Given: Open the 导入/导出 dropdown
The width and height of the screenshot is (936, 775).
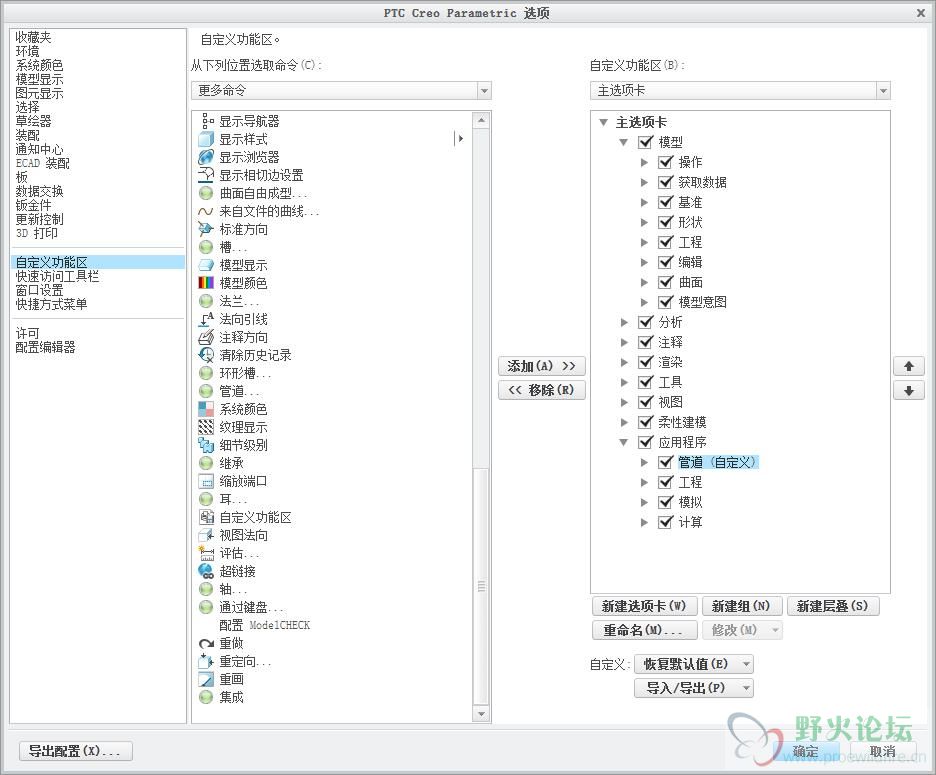Looking at the screenshot, I should pyautogui.click(x=694, y=688).
